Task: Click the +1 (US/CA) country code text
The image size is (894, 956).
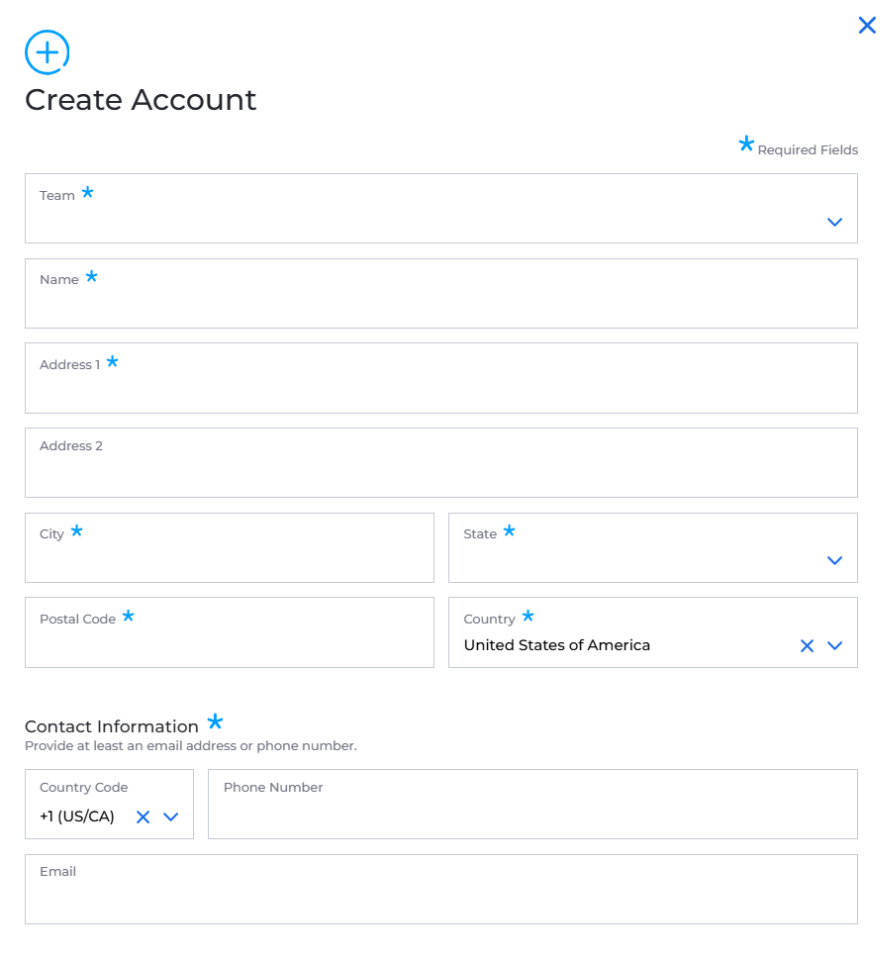Action: coord(77,816)
